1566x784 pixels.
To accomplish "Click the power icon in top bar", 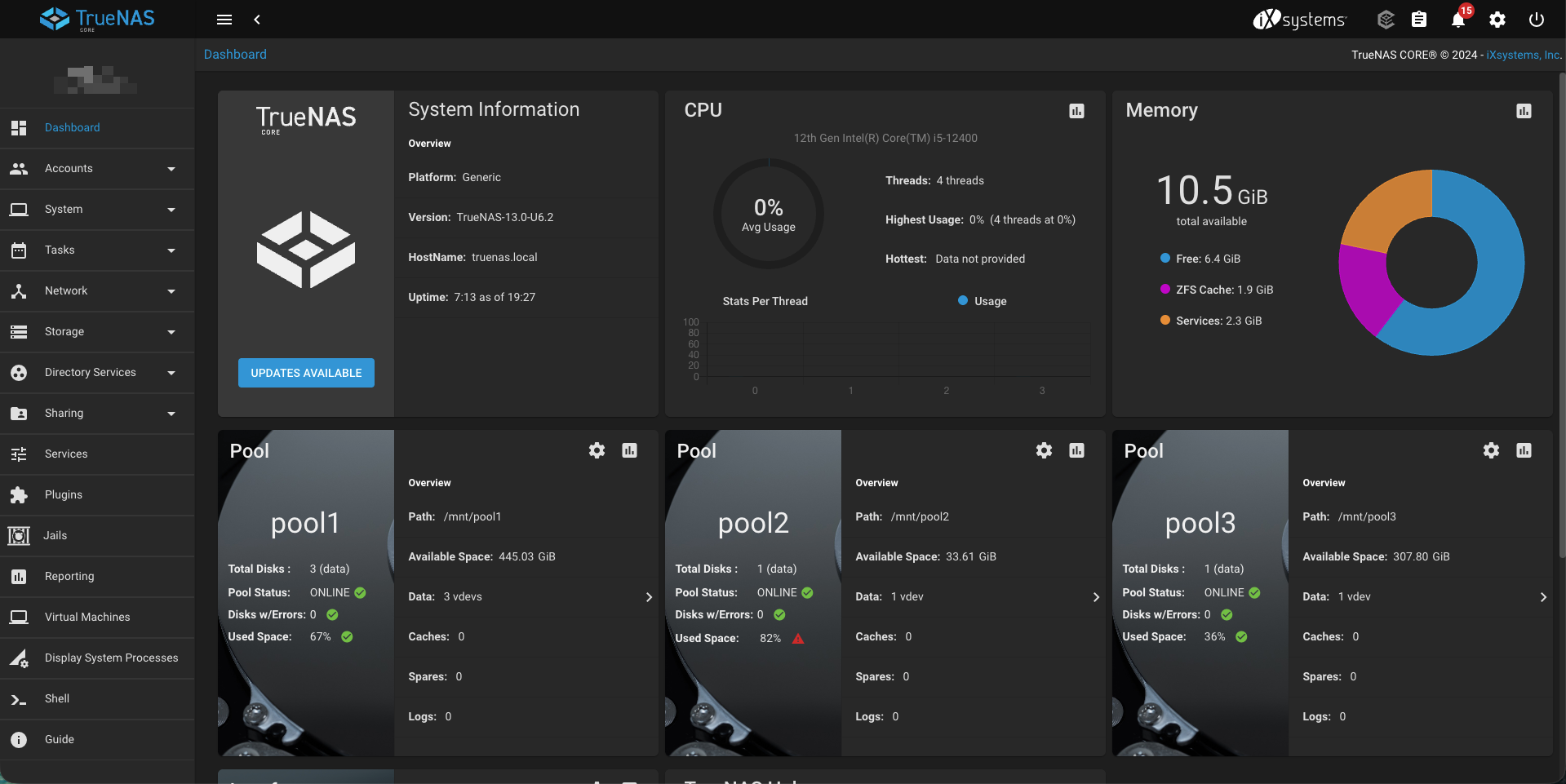I will (x=1536, y=20).
